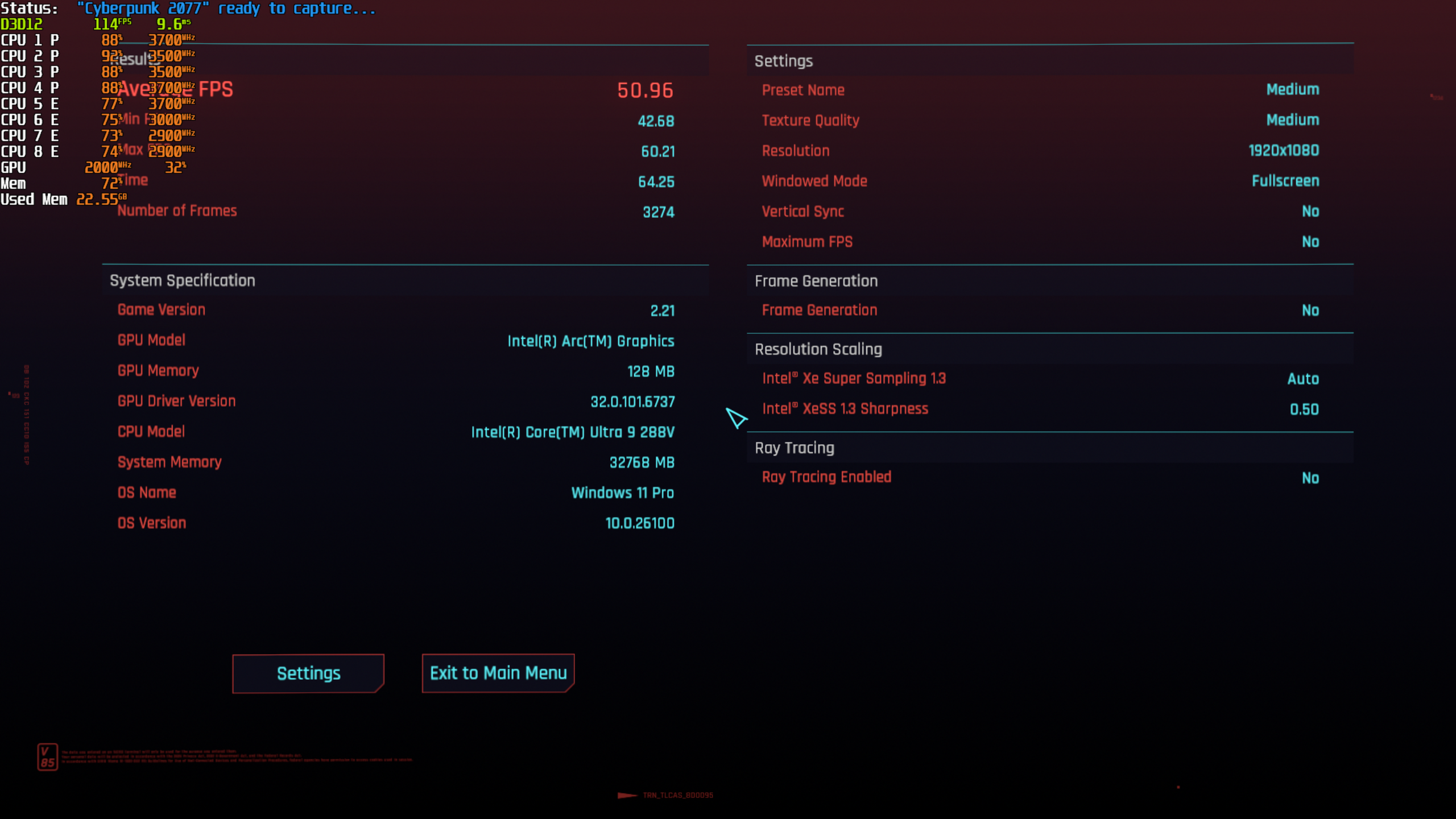Click the Vertical Sync value No
The width and height of the screenshot is (1456, 819).
[x=1310, y=212]
